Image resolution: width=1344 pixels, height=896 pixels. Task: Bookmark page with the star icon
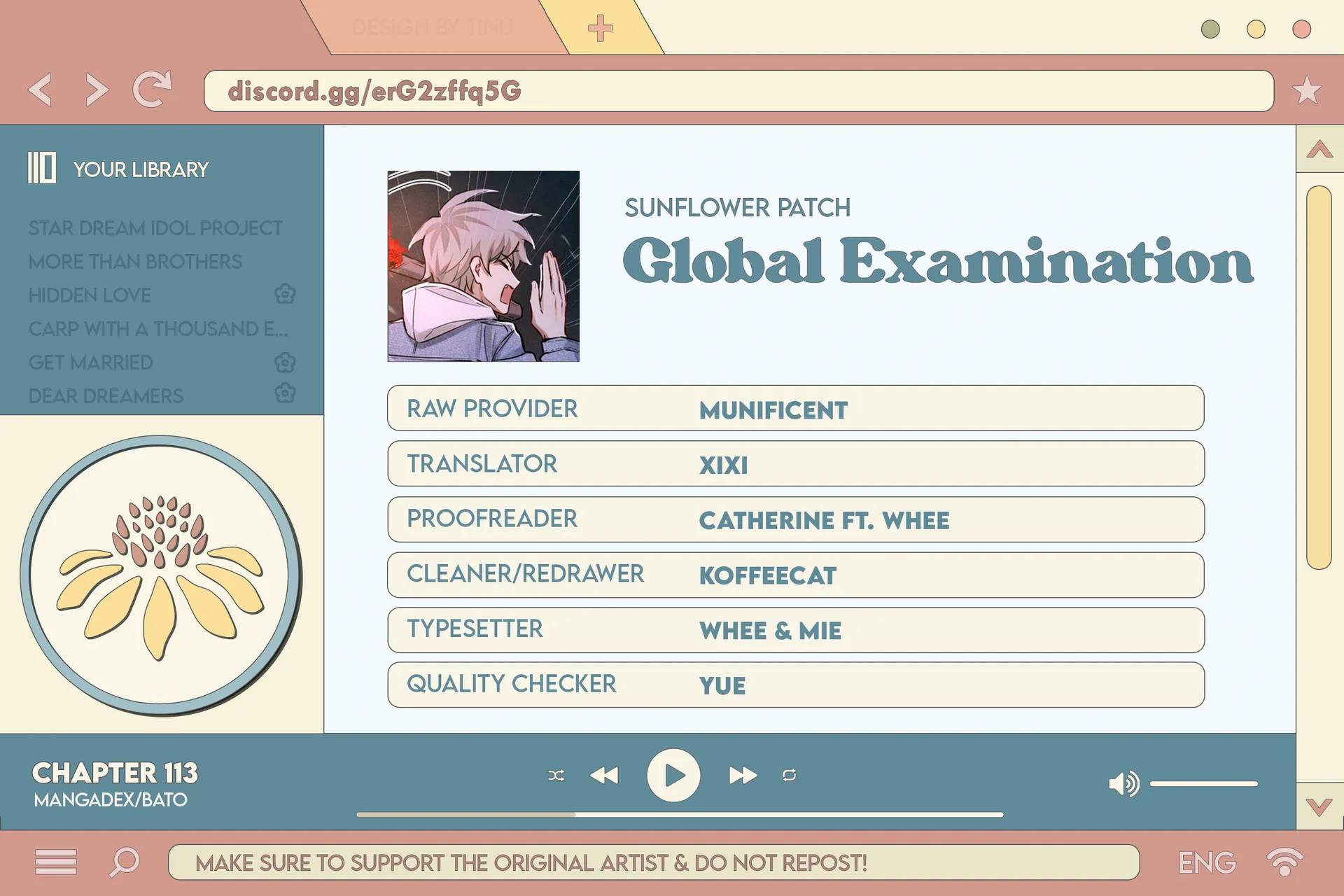pos(1306,90)
